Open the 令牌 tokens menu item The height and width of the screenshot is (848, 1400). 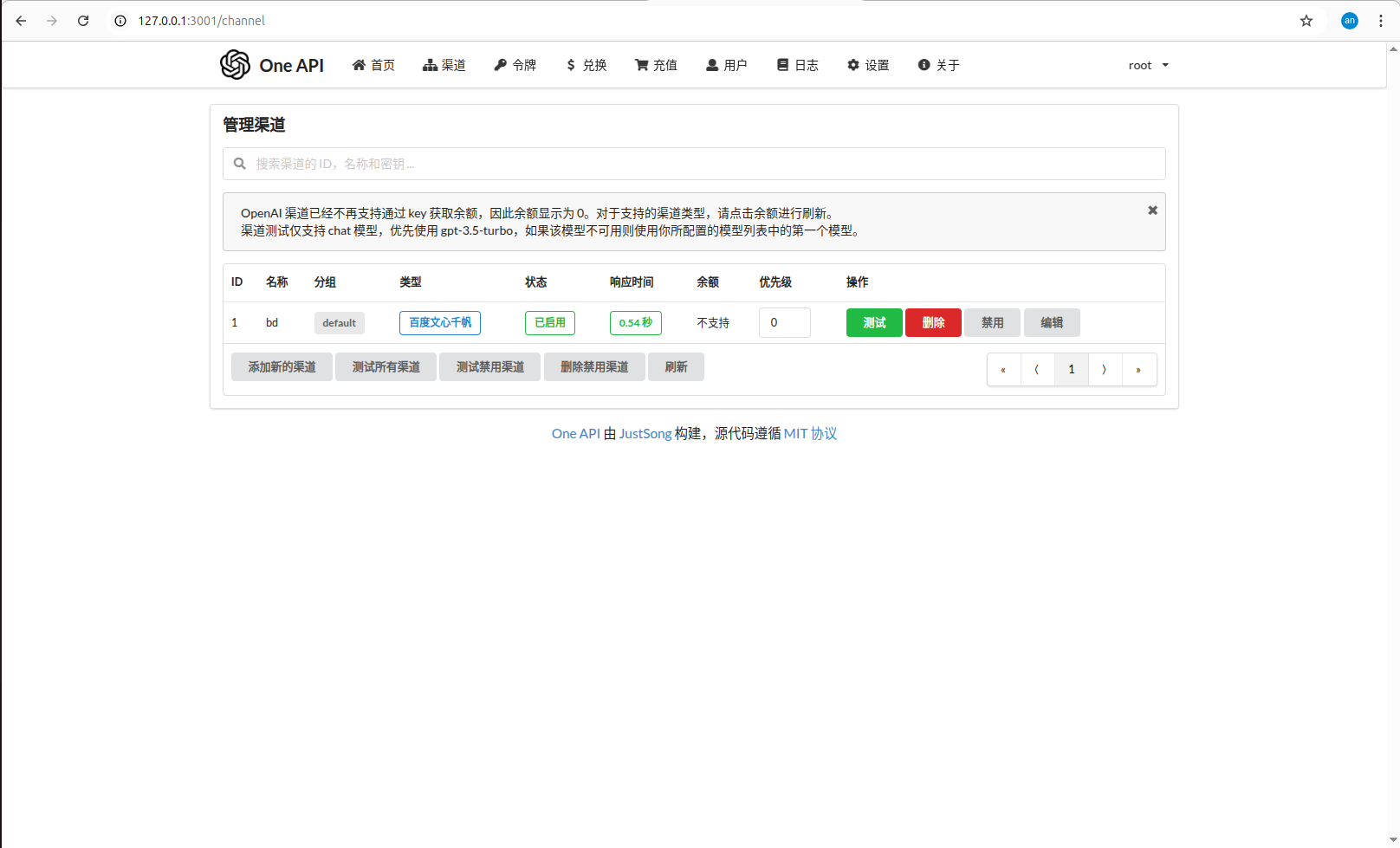(515, 66)
